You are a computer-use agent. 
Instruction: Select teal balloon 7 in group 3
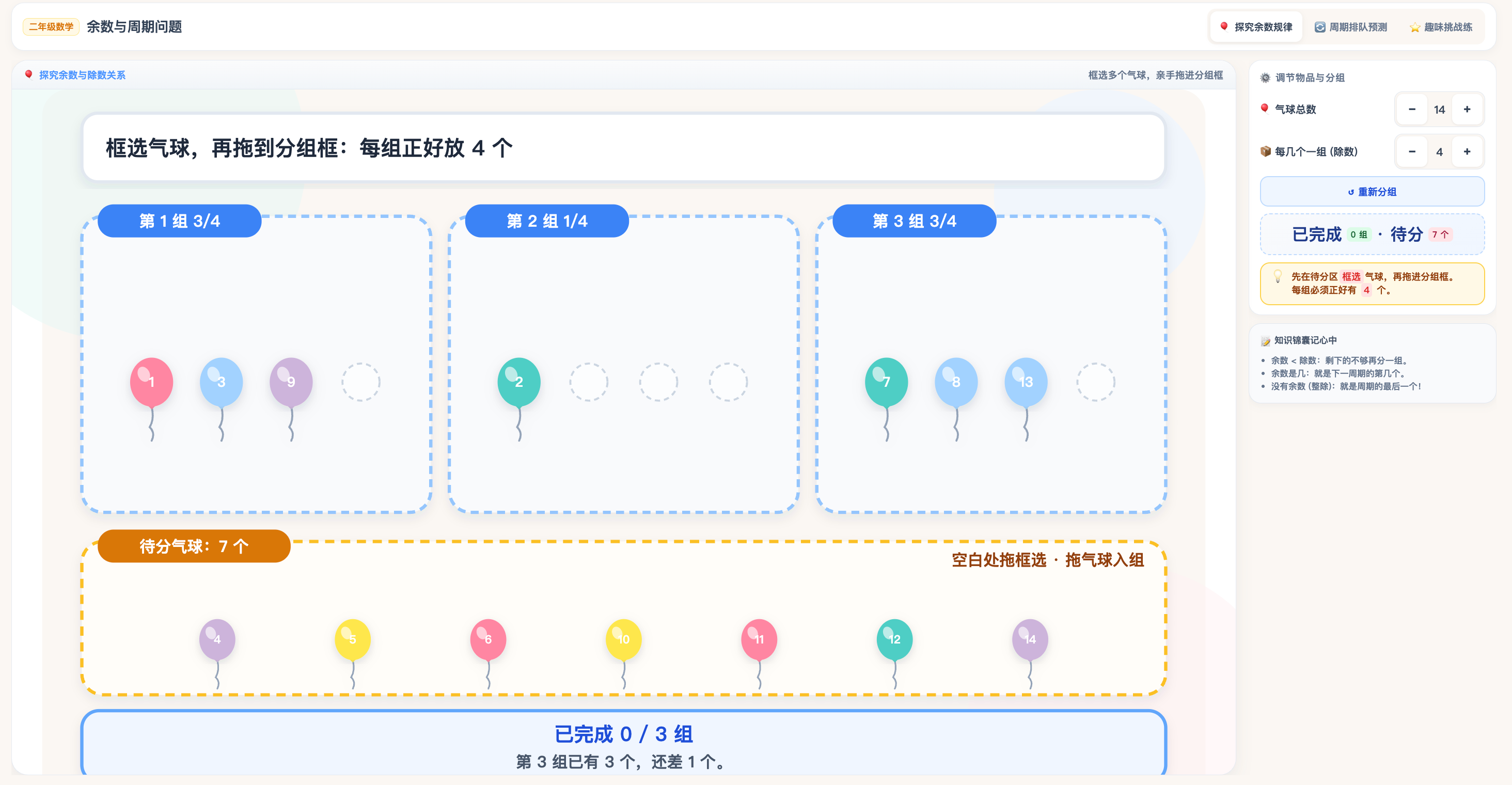[x=886, y=382]
